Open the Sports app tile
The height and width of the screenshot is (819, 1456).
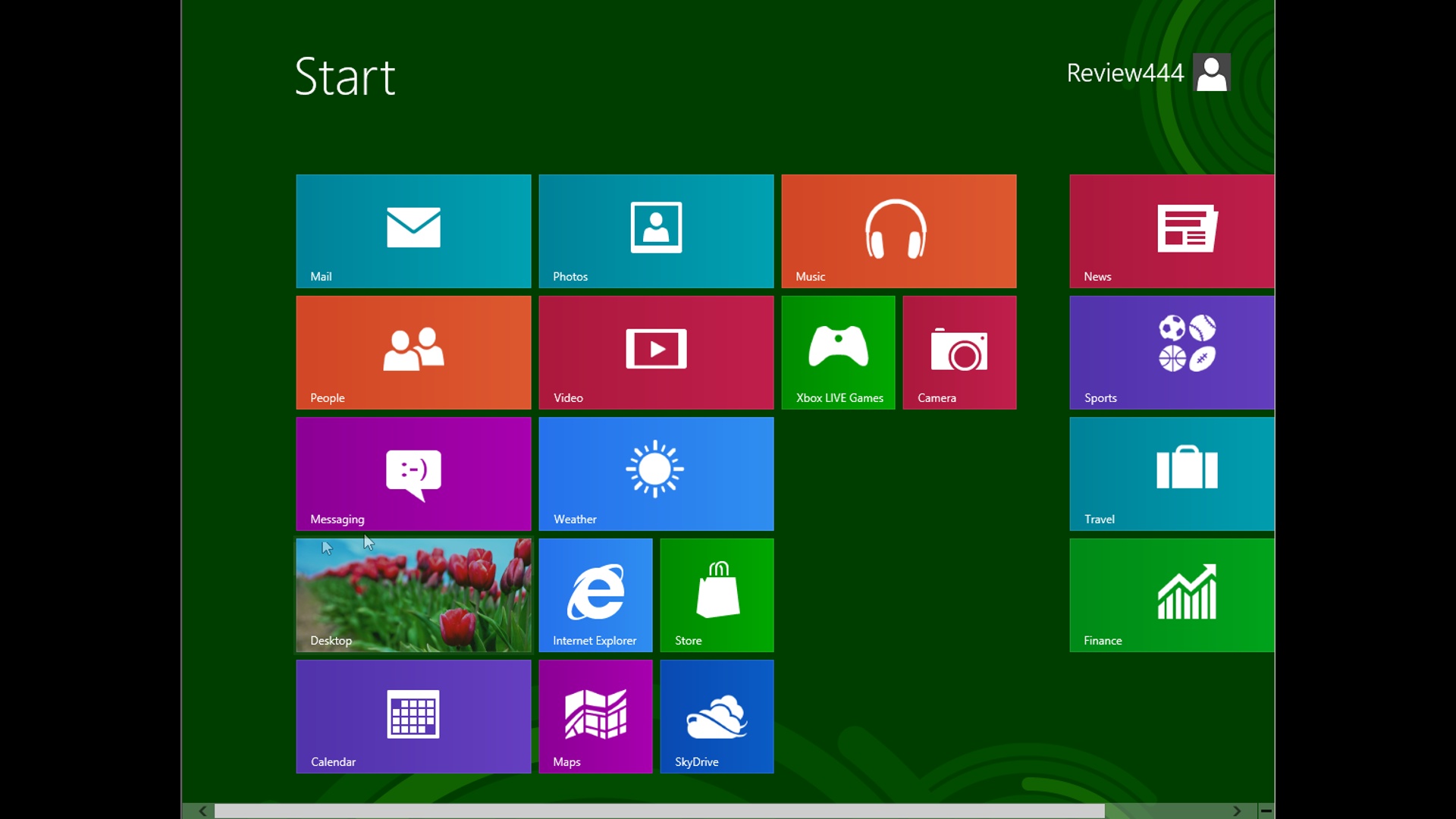(x=1186, y=352)
